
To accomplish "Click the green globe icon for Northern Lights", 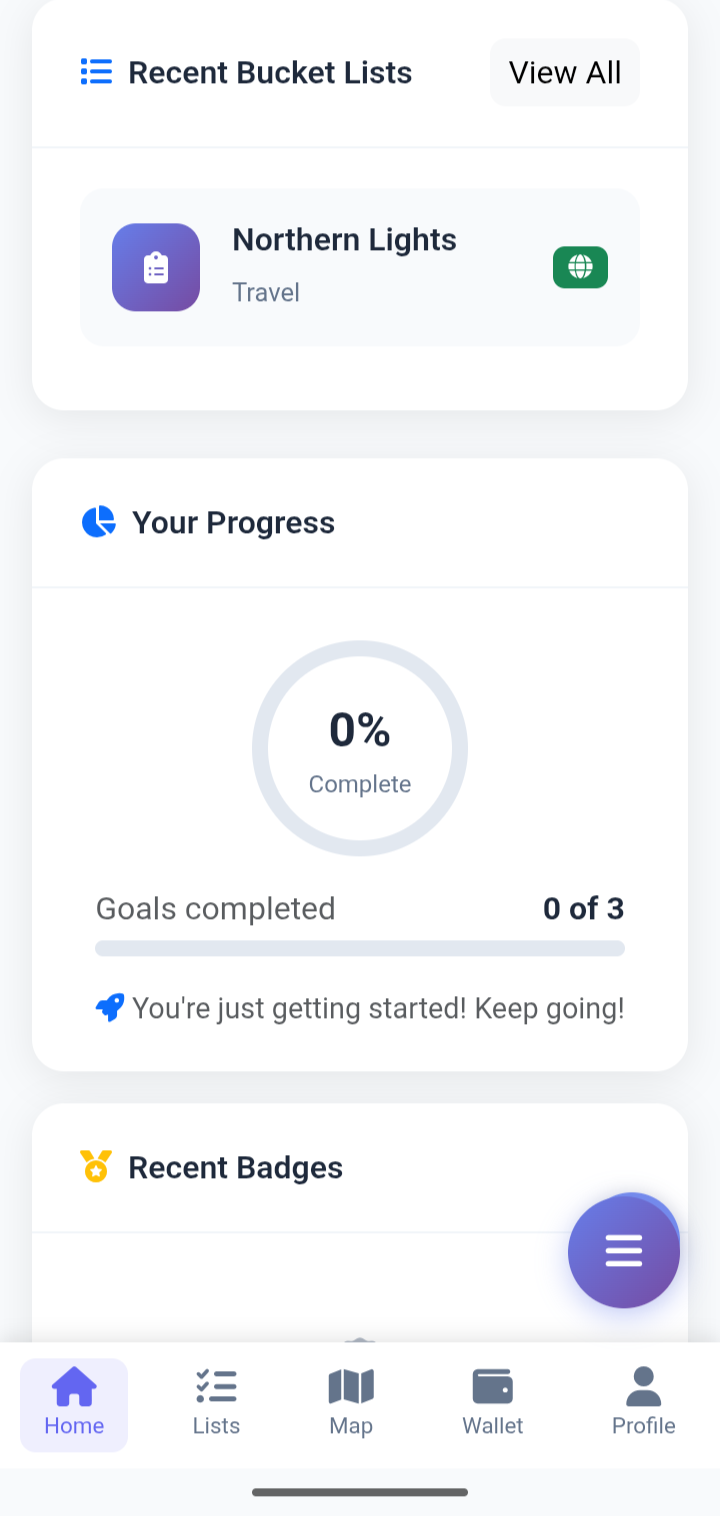I will (580, 267).
